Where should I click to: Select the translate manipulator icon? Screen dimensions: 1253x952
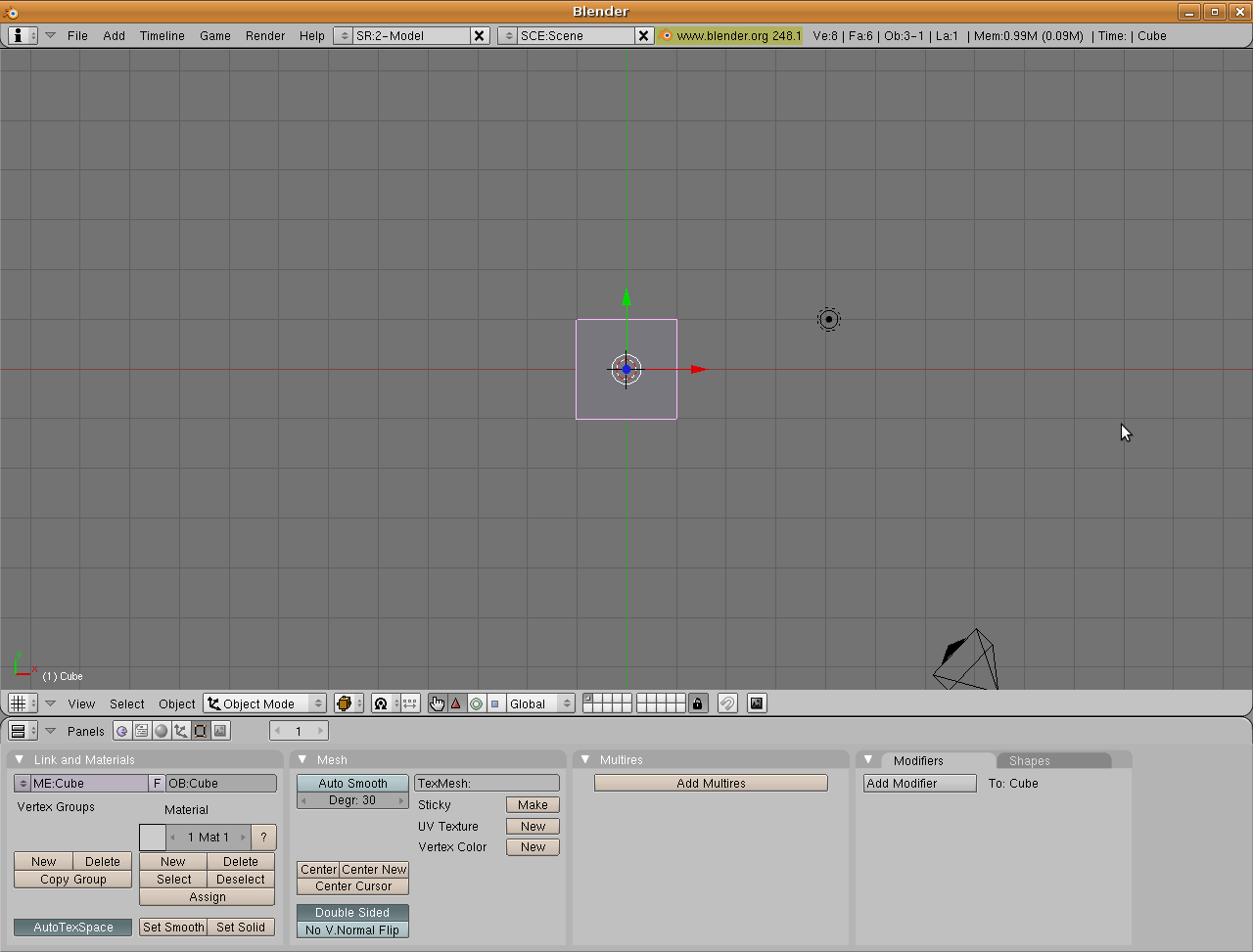click(457, 703)
